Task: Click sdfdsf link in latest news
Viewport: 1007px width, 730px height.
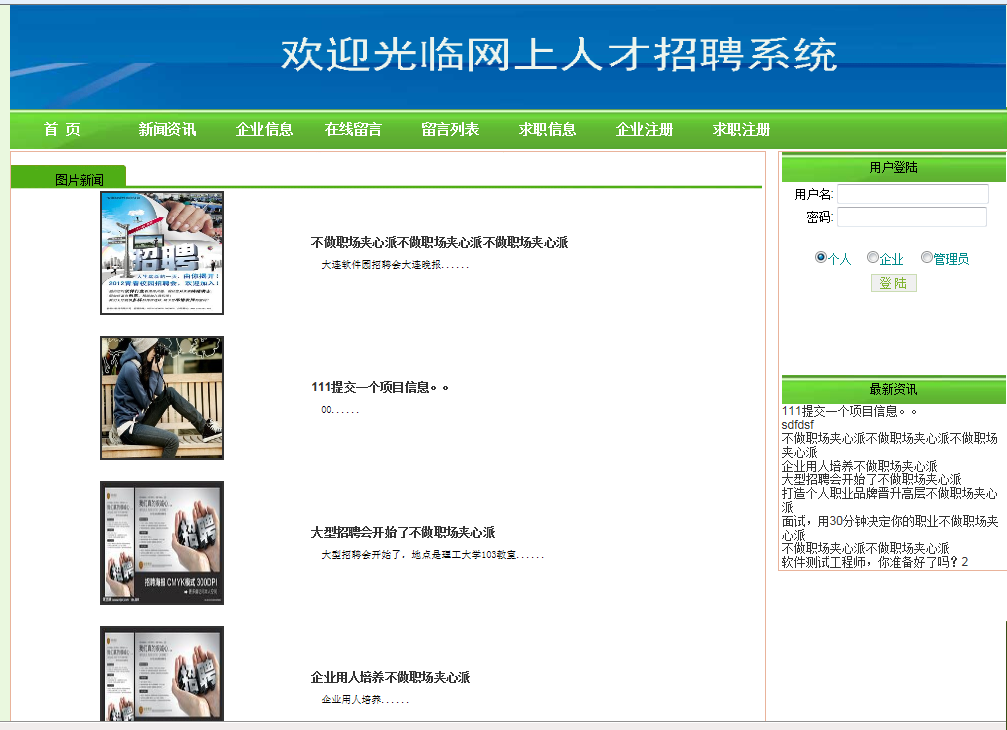Action: [798, 425]
